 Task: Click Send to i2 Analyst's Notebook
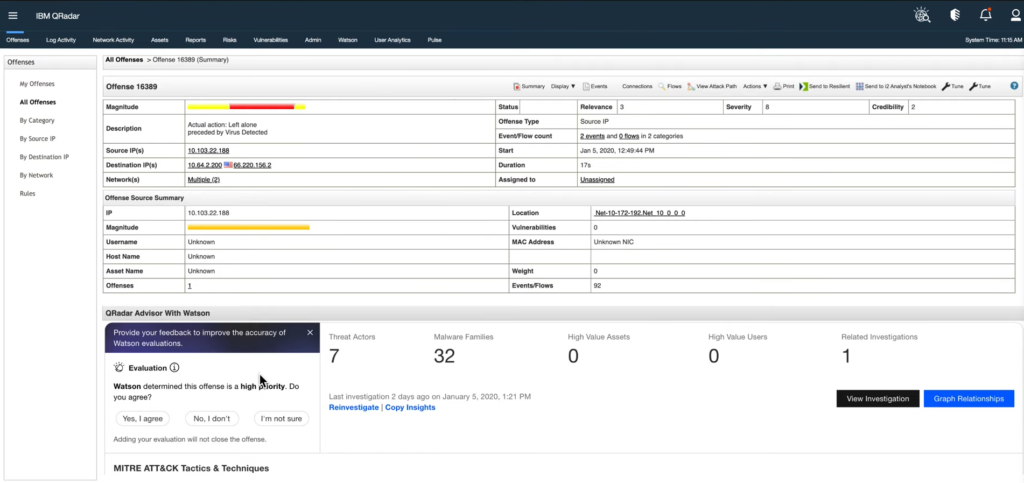coord(896,86)
